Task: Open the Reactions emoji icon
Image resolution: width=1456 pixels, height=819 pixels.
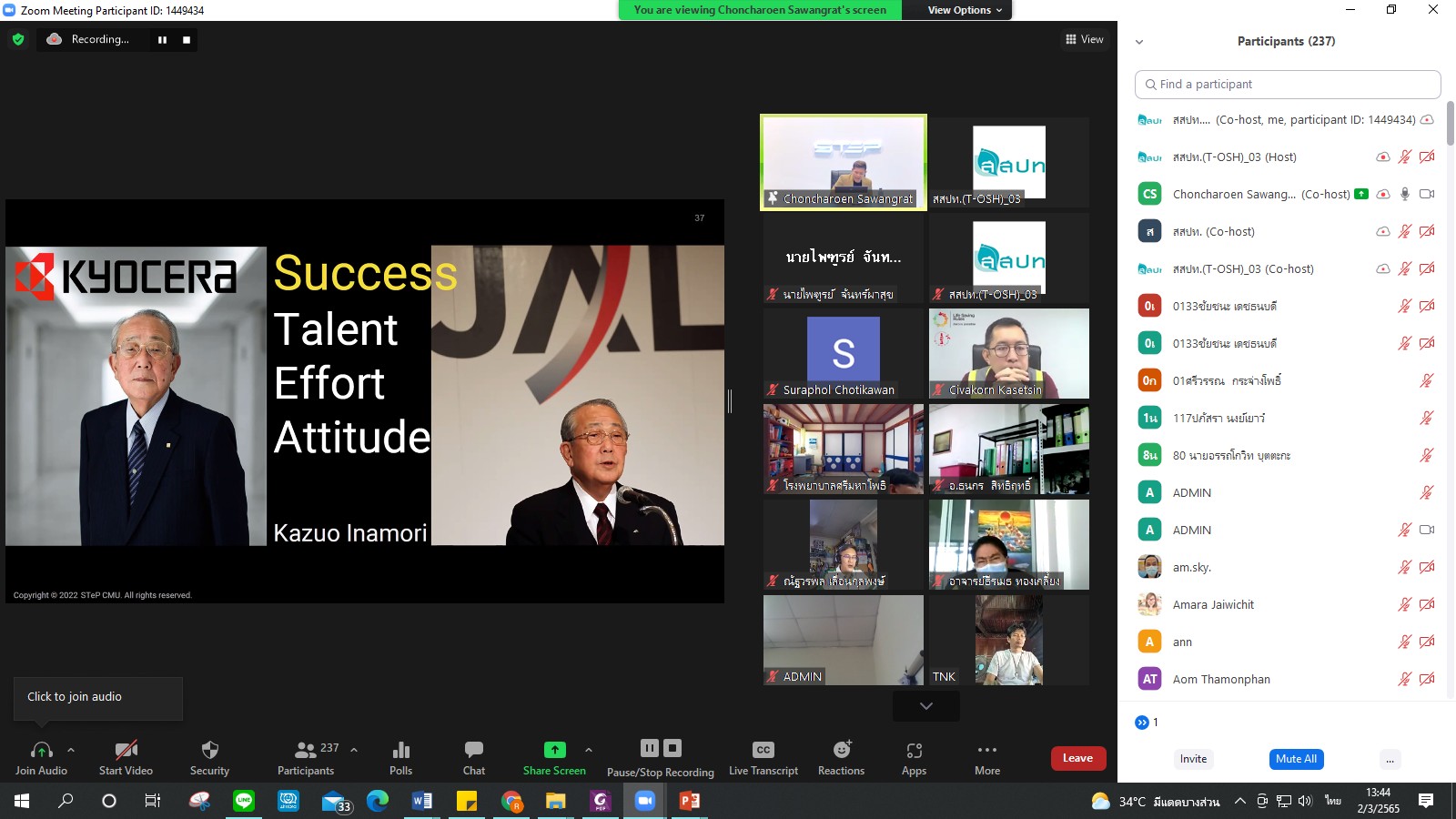Action: [x=842, y=750]
